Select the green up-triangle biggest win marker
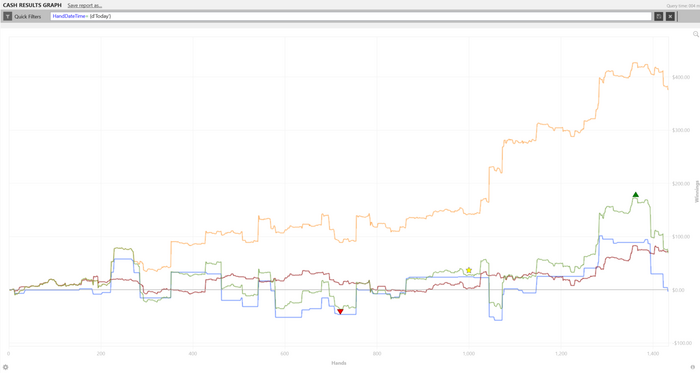This screenshot has height=373, width=700. (636, 195)
